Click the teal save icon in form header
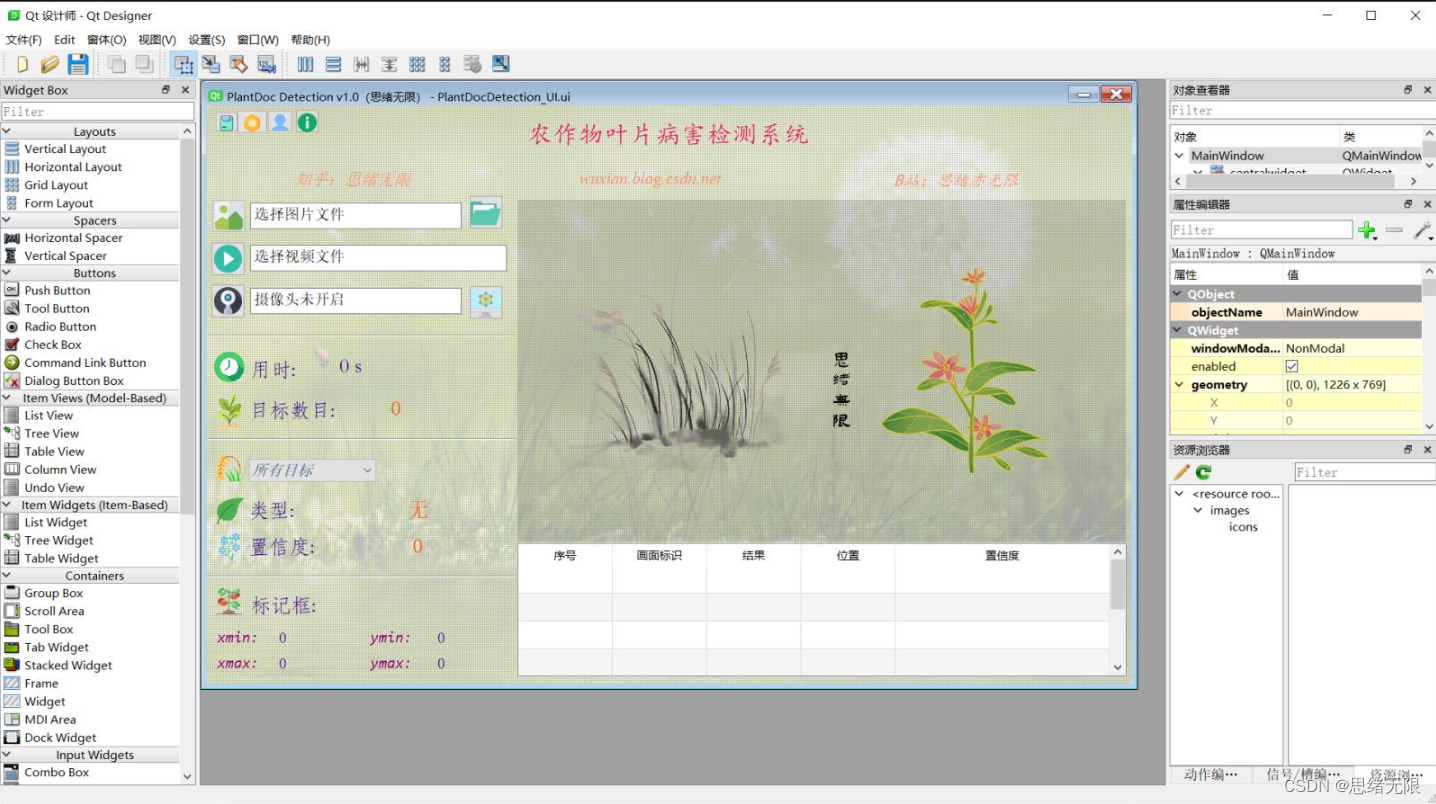This screenshot has width=1436, height=804. [227, 123]
